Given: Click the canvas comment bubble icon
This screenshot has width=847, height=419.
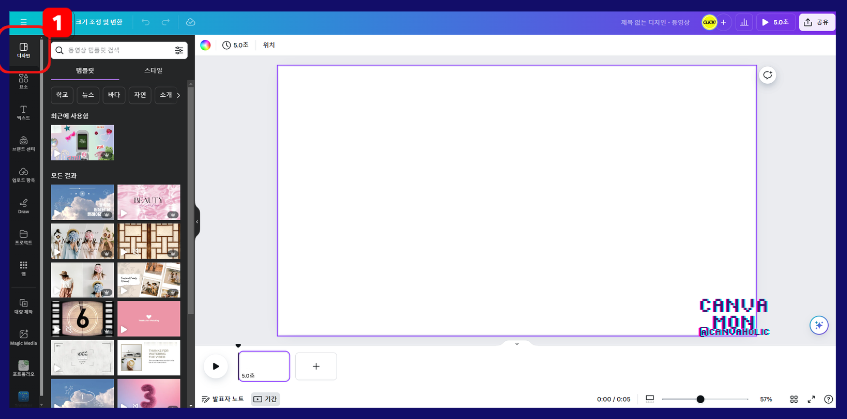Looking at the screenshot, I should coord(768,75).
